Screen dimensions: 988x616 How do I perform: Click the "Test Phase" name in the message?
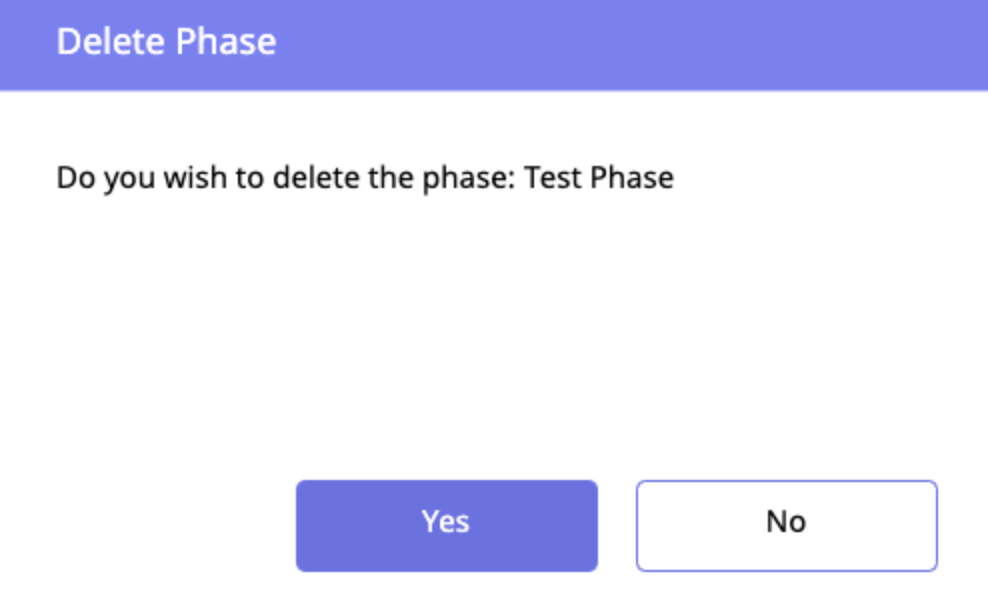pos(599,178)
